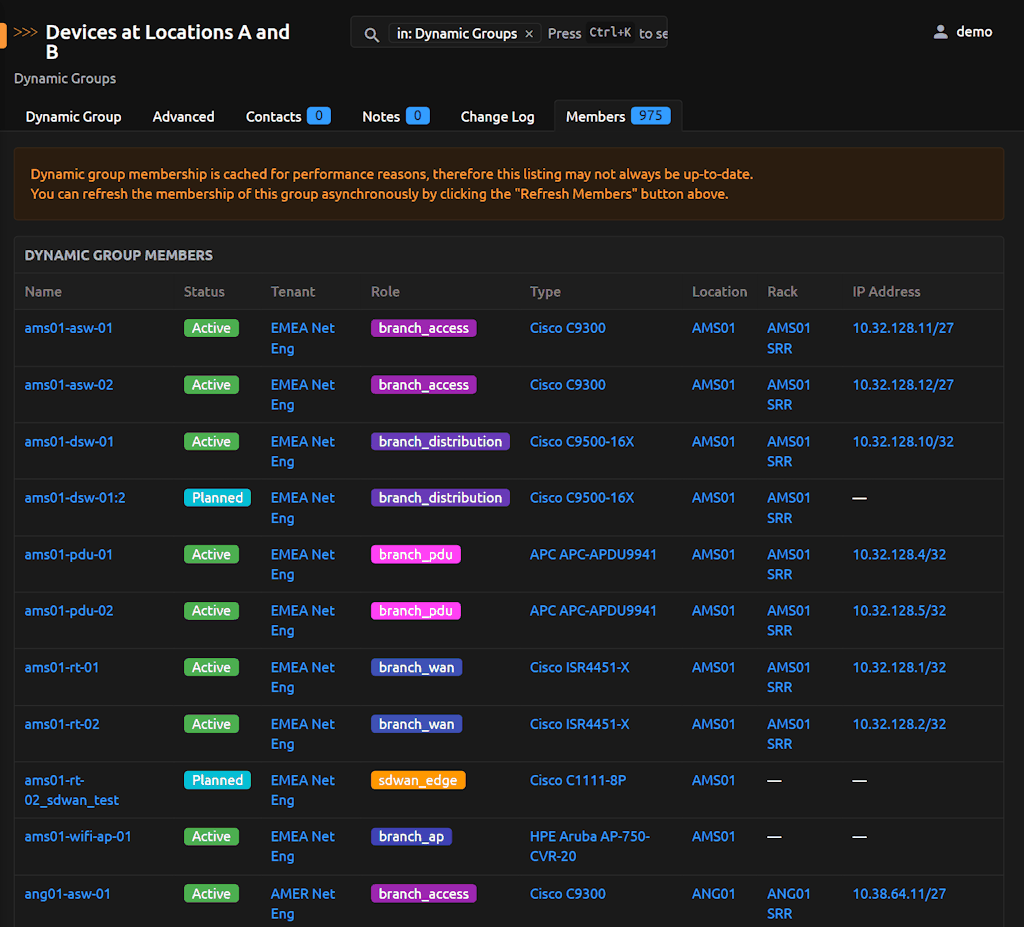
Task: Click the search magnifier icon
Action: [x=371, y=34]
